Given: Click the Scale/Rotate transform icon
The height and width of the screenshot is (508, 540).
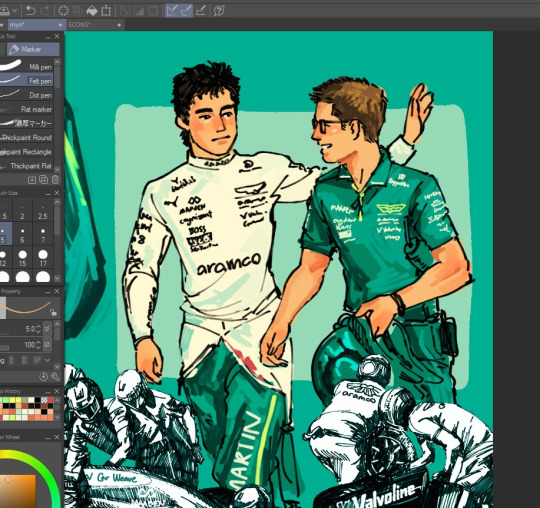Looking at the screenshot, I should (x=106, y=11).
